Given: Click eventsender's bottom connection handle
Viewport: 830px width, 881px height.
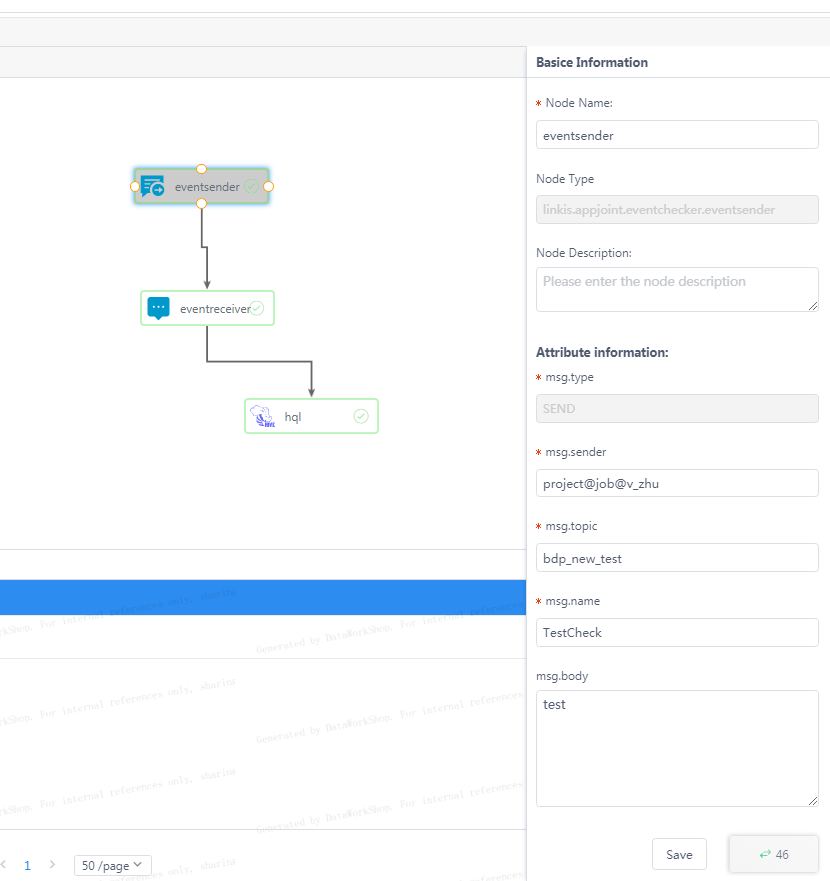Looking at the screenshot, I should [201, 203].
